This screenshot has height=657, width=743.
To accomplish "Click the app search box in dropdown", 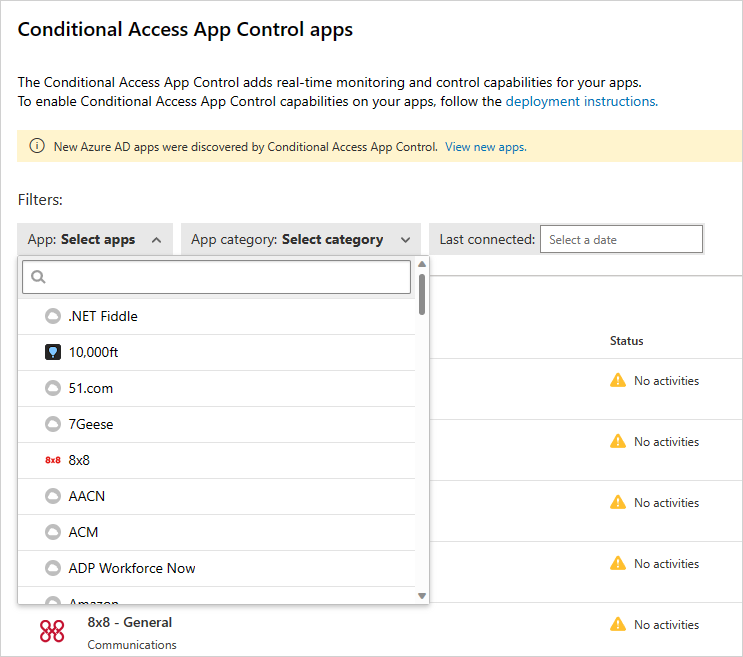I will click(x=217, y=277).
